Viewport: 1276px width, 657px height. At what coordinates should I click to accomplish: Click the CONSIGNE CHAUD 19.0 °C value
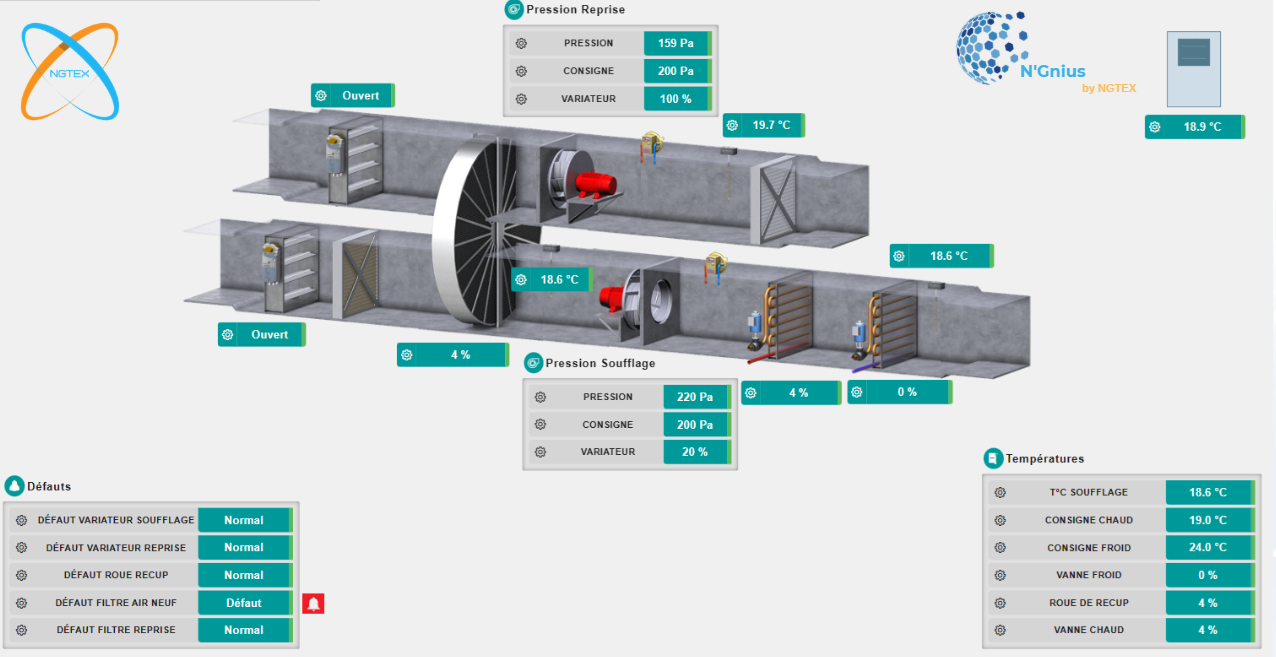1208,520
